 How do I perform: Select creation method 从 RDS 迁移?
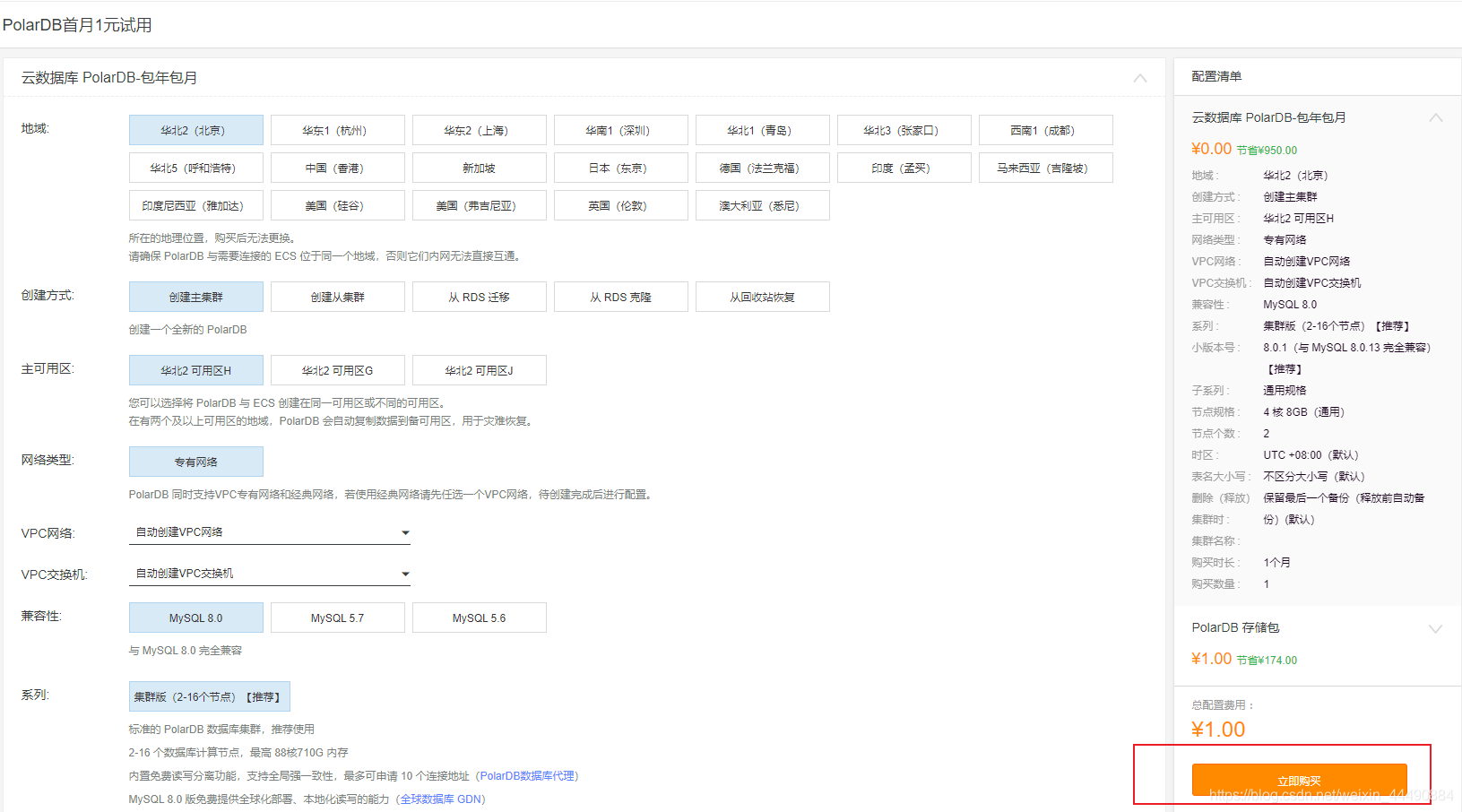click(479, 297)
